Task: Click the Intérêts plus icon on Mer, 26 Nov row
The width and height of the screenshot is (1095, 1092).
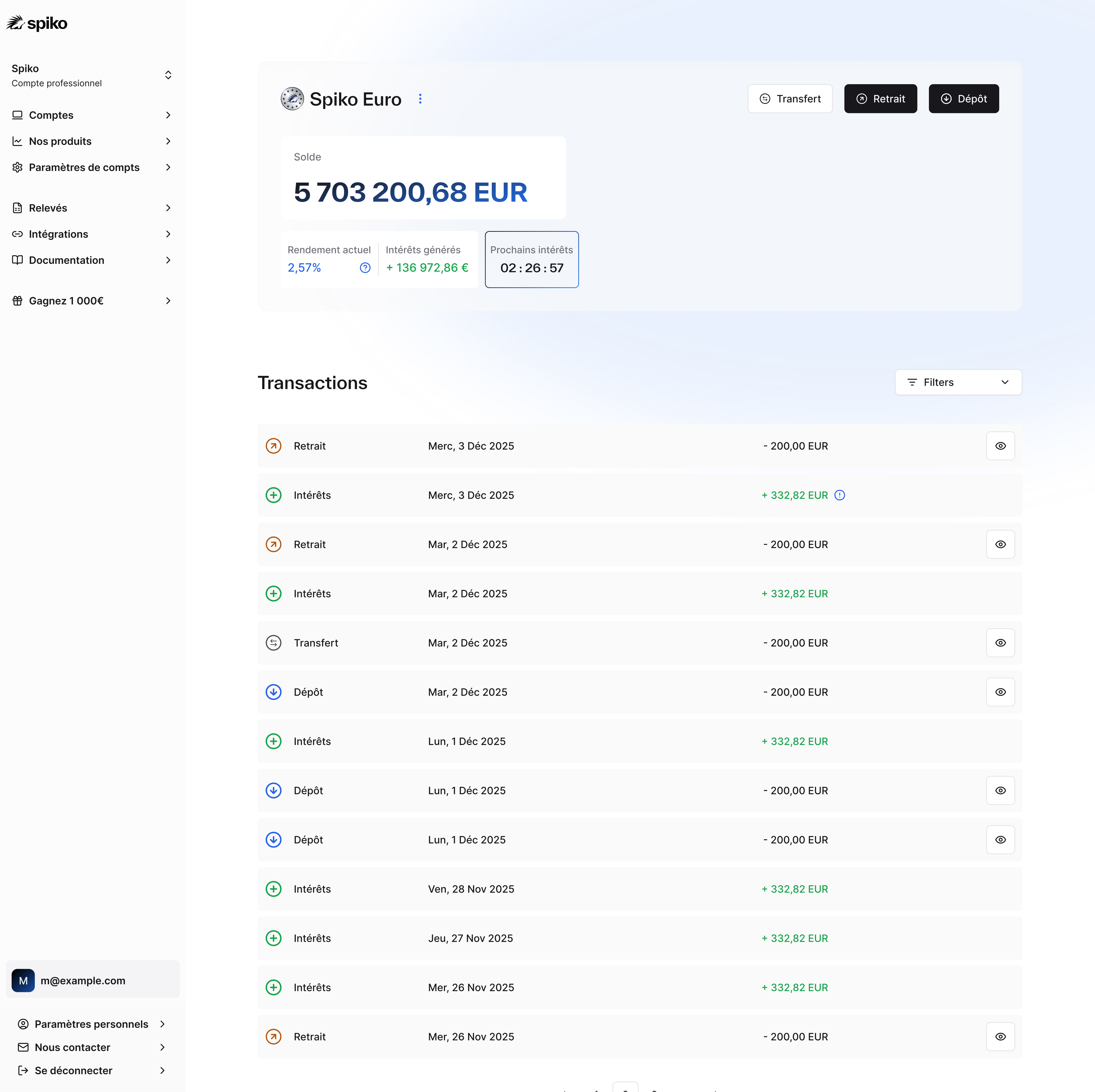Action: click(x=274, y=988)
